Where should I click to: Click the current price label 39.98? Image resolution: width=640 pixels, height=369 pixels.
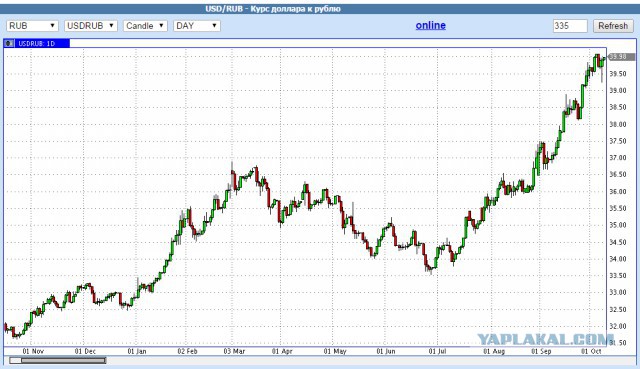(621, 57)
